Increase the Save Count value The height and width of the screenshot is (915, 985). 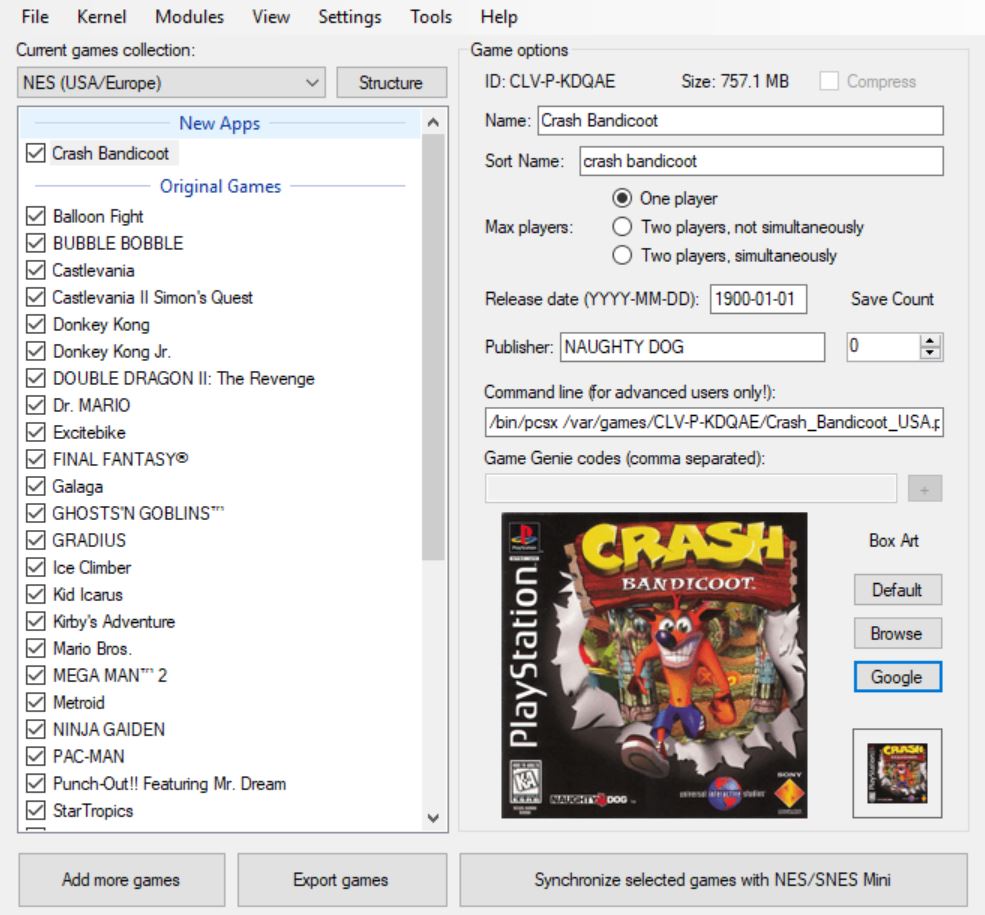point(930,340)
